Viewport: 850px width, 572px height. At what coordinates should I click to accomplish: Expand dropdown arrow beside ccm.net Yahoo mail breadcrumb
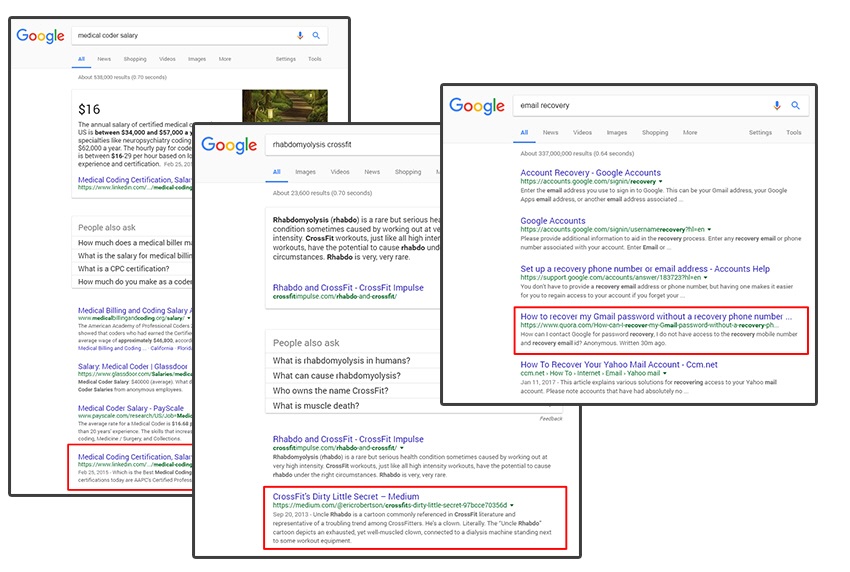click(665, 374)
